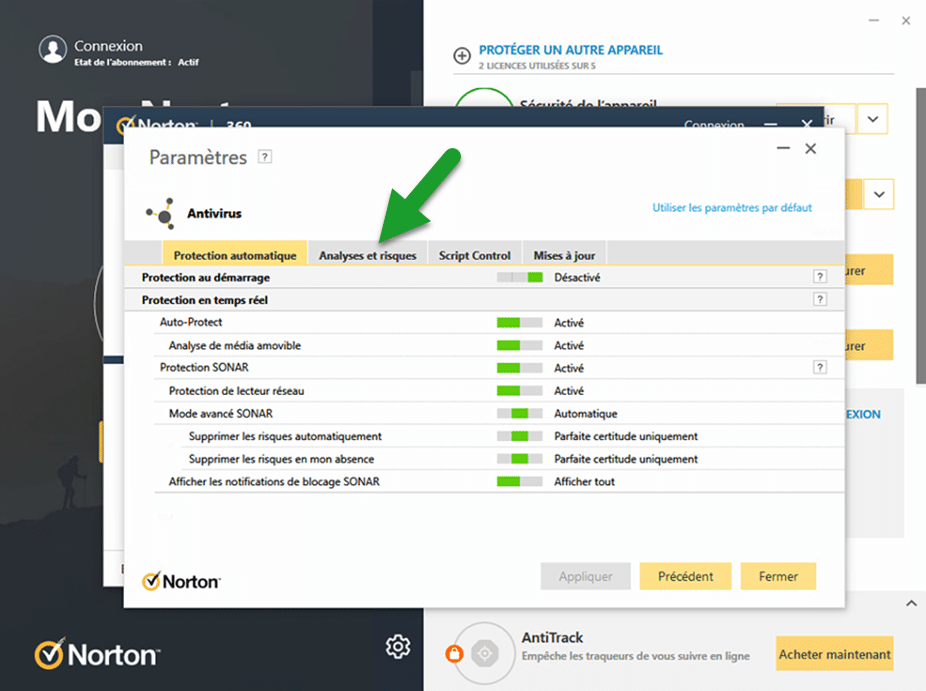Click the Afficher tout value text
Viewport: 926px width, 691px height.
click(x=584, y=482)
